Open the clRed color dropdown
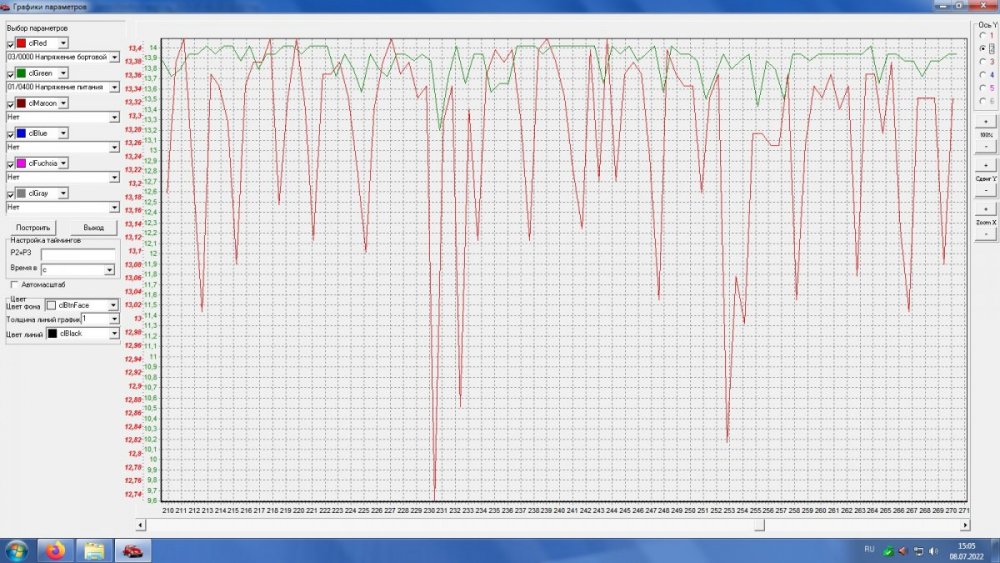The image size is (1000, 563). [63, 43]
